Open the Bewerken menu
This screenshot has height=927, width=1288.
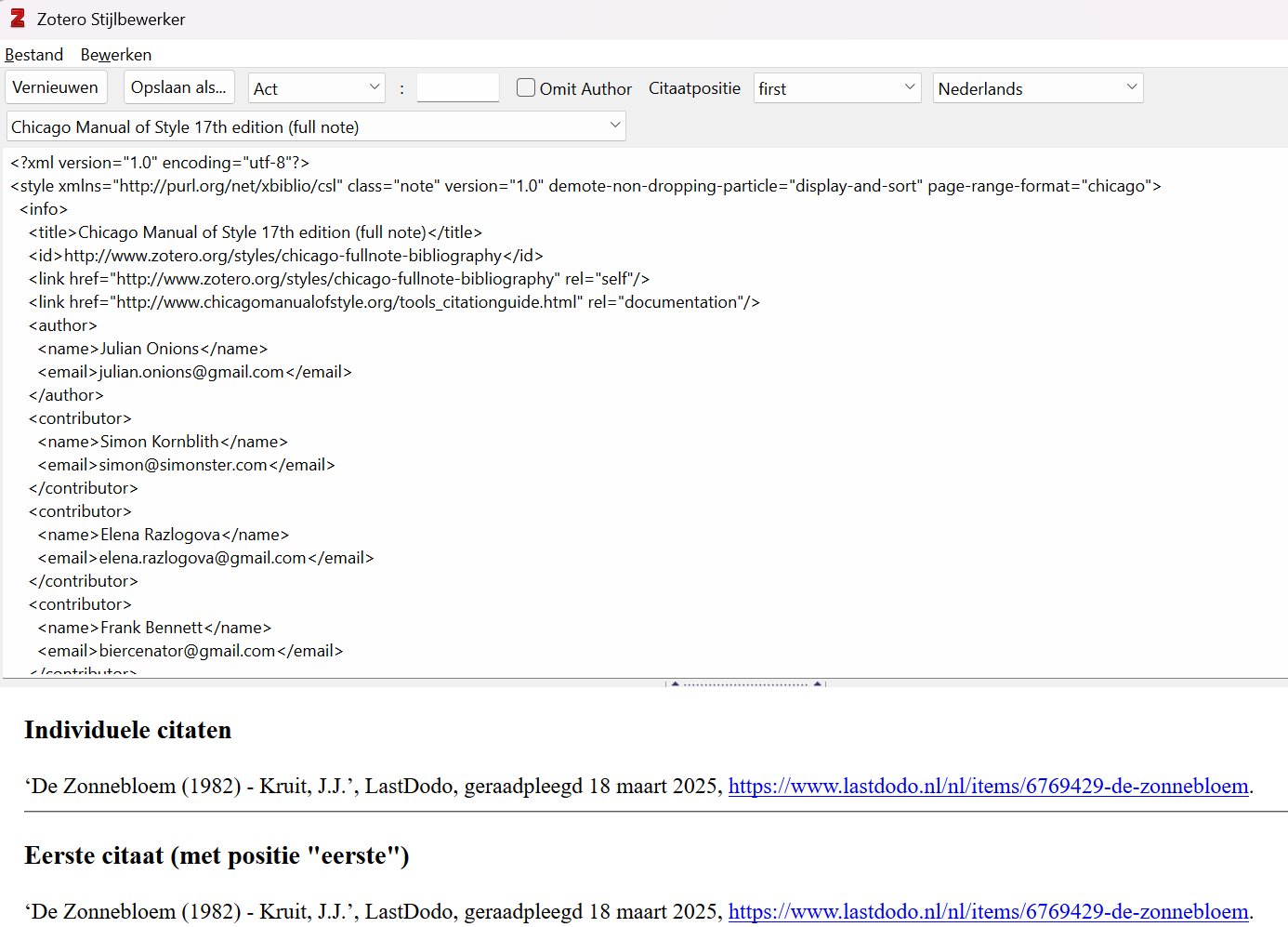(x=116, y=55)
